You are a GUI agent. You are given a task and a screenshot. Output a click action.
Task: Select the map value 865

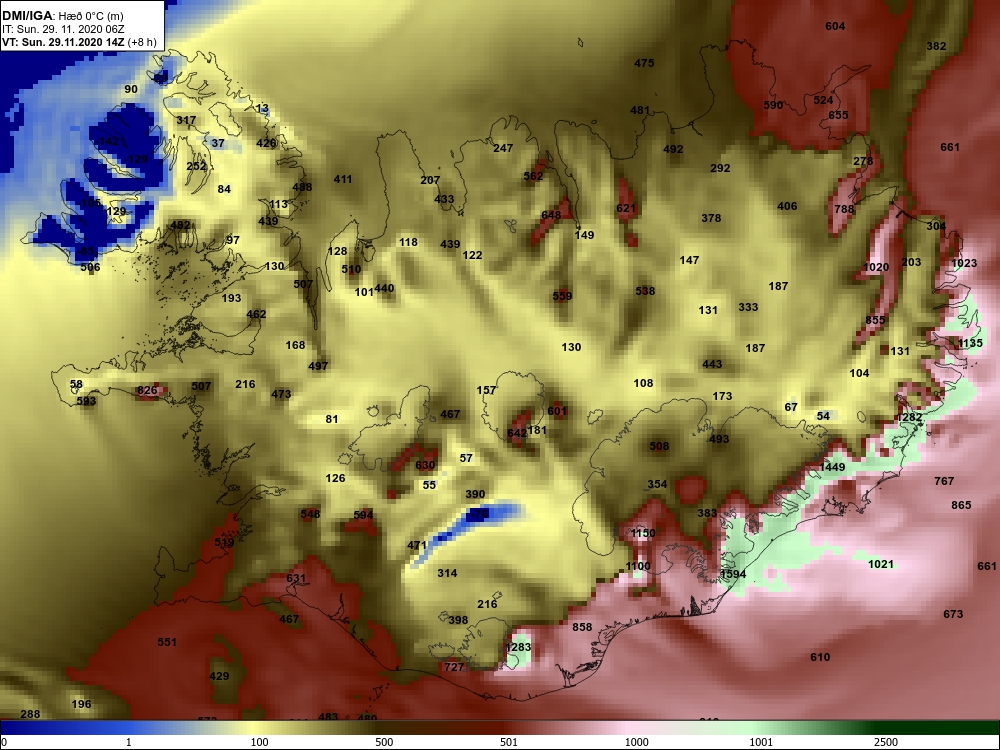pyautogui.click(x=961, y=505)
